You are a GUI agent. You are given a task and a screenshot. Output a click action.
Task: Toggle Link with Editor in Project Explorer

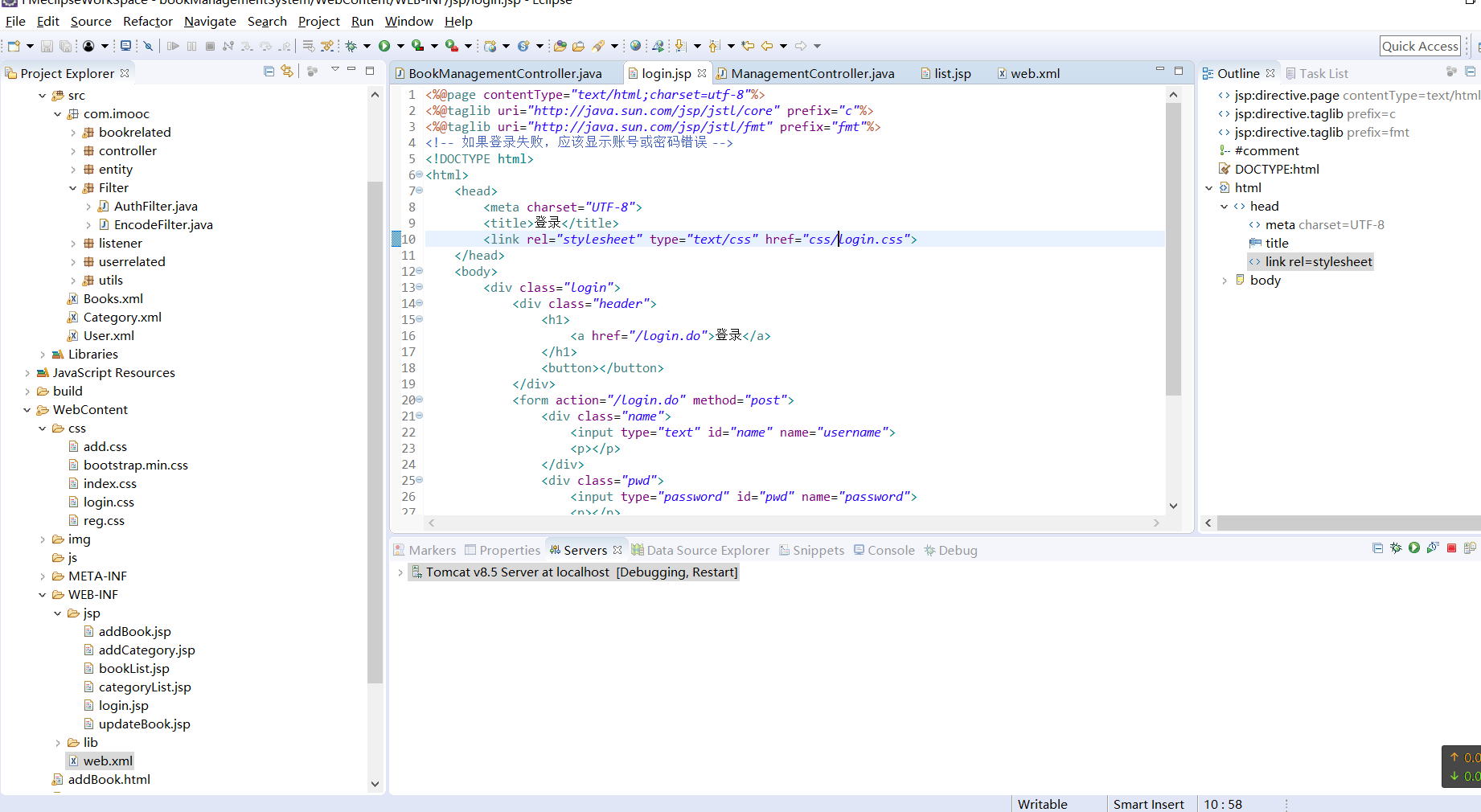(287, 72)
